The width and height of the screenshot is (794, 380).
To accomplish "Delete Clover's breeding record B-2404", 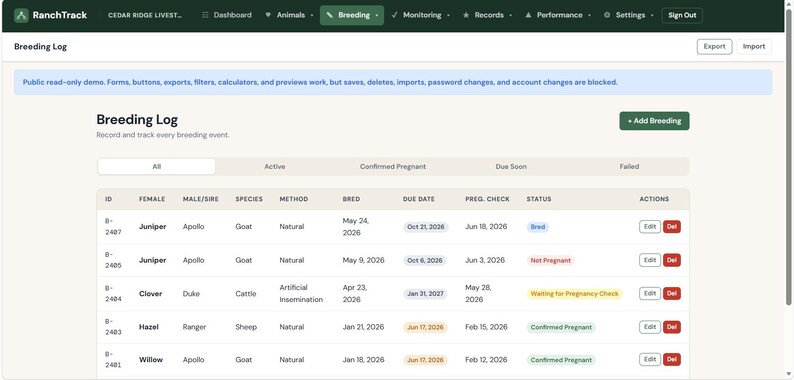I will click(x=671, y=293).
